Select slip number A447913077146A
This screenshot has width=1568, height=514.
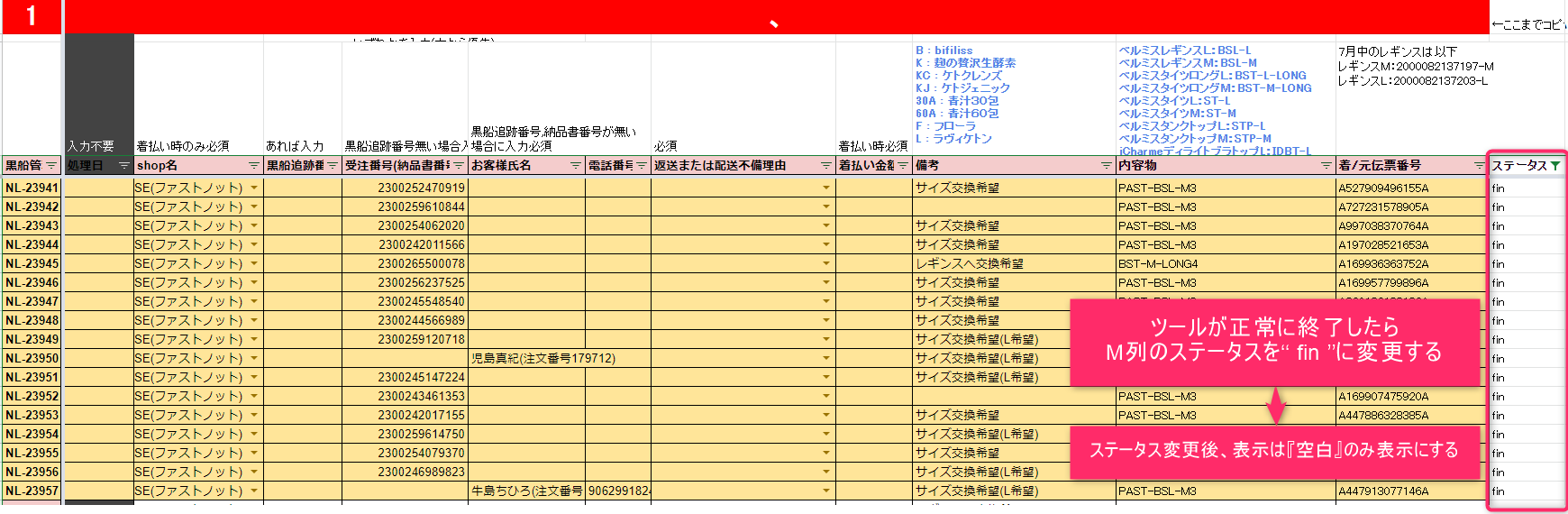tap(1383, 491)
